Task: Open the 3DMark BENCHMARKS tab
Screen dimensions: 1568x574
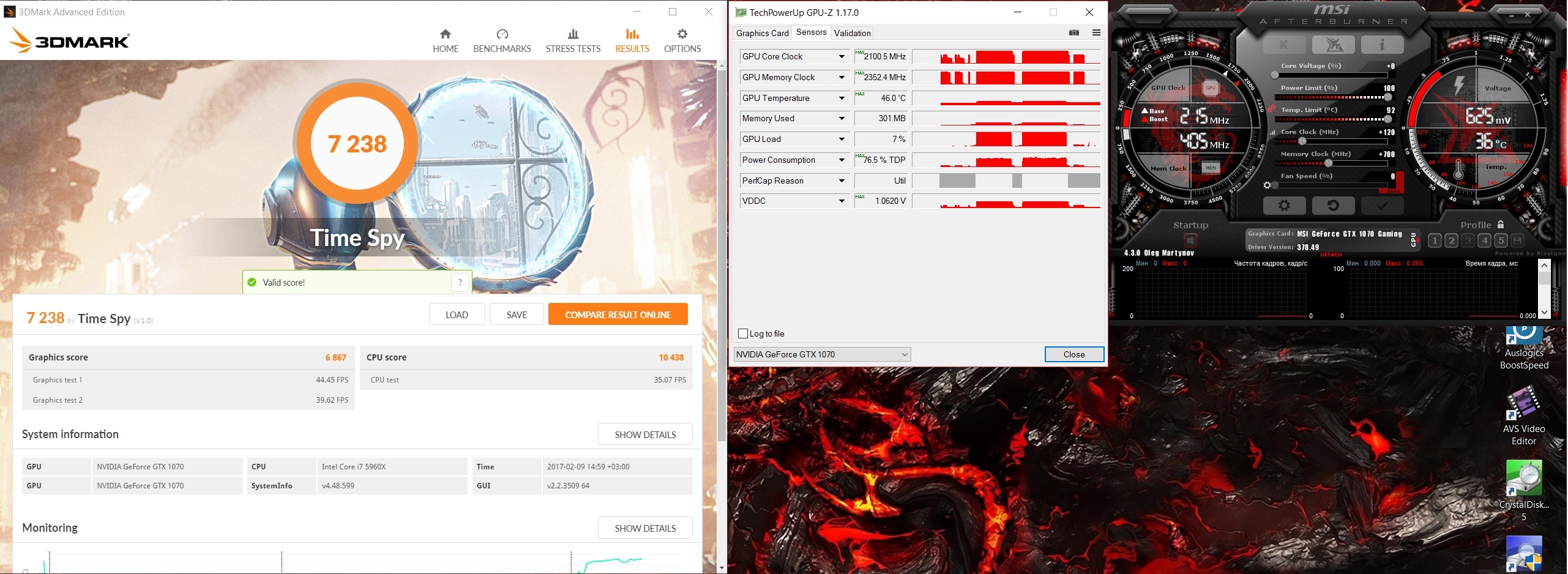Action: [502, 41]
